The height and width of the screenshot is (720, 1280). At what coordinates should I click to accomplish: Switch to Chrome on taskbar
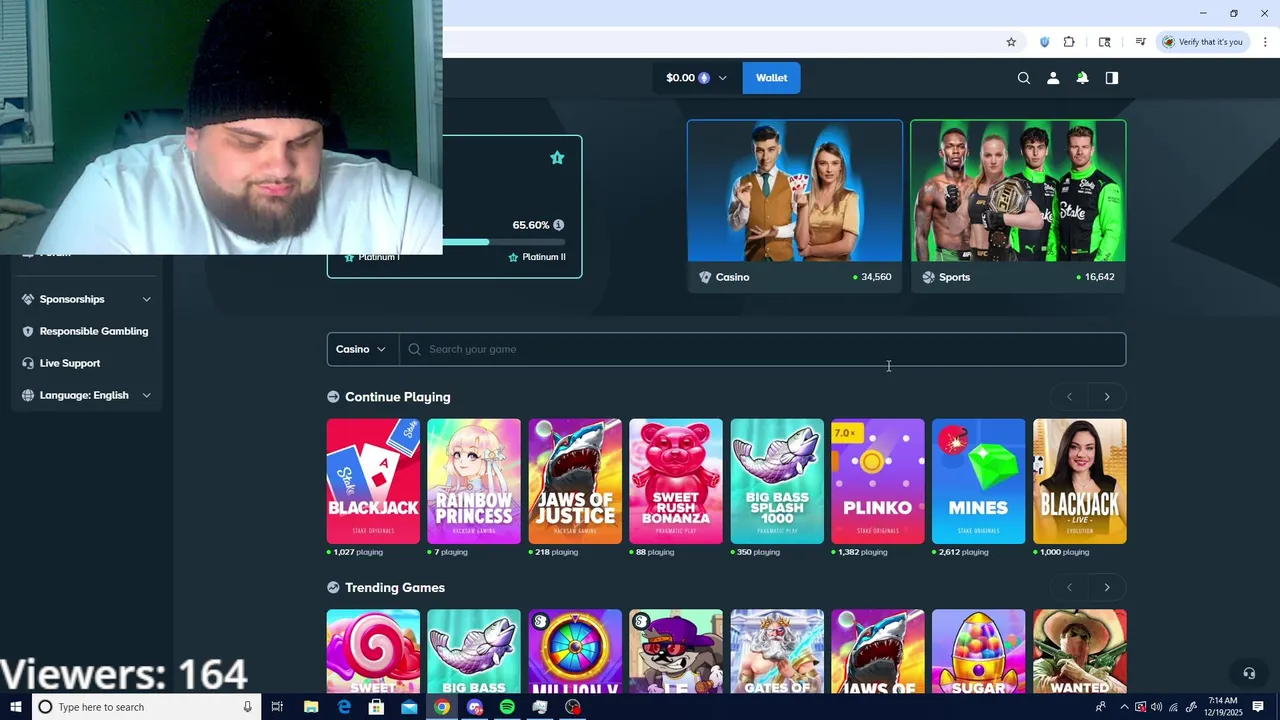point(442,707)
